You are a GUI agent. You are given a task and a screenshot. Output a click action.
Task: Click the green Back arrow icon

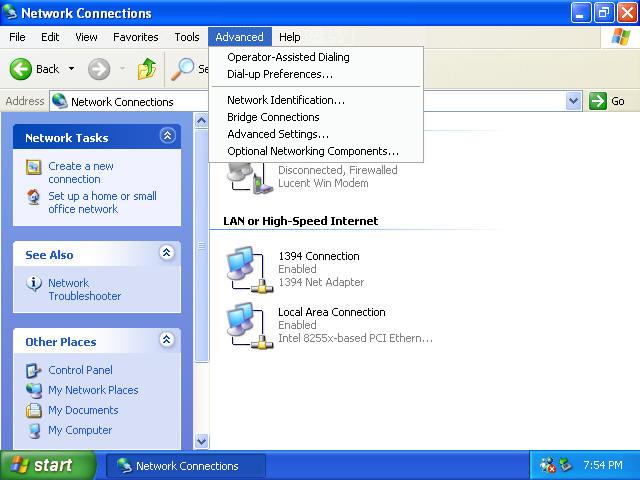[20, 69]
